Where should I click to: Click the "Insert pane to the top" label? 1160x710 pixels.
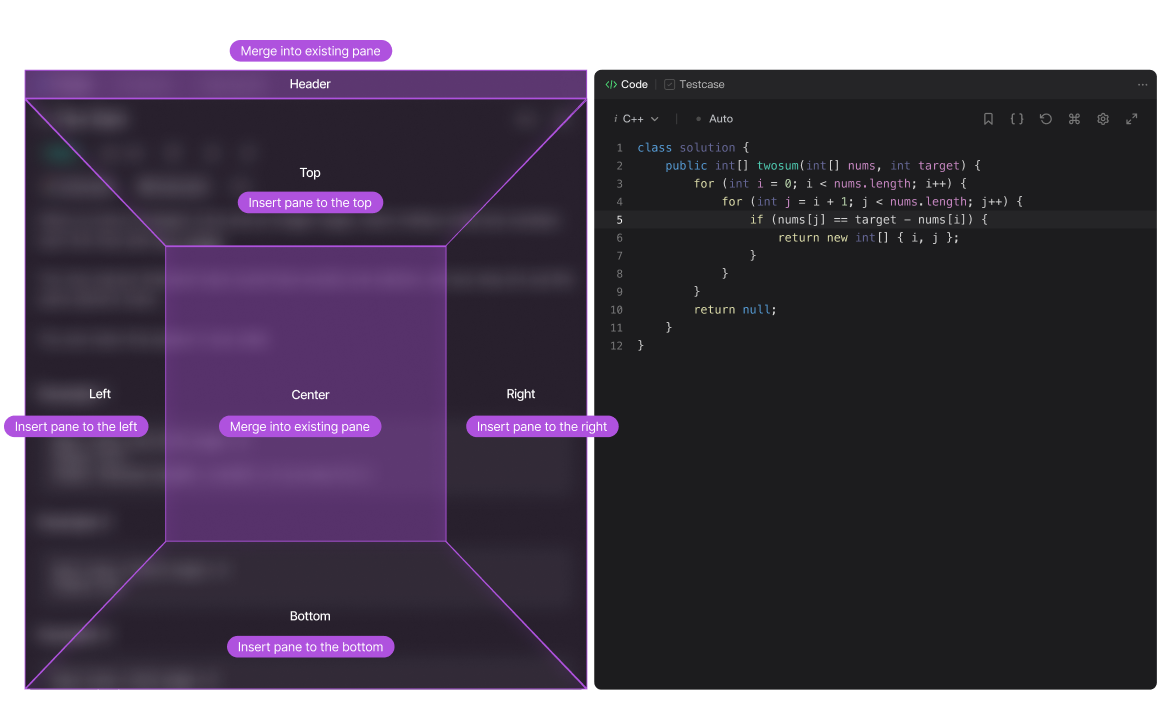(310, 203)
